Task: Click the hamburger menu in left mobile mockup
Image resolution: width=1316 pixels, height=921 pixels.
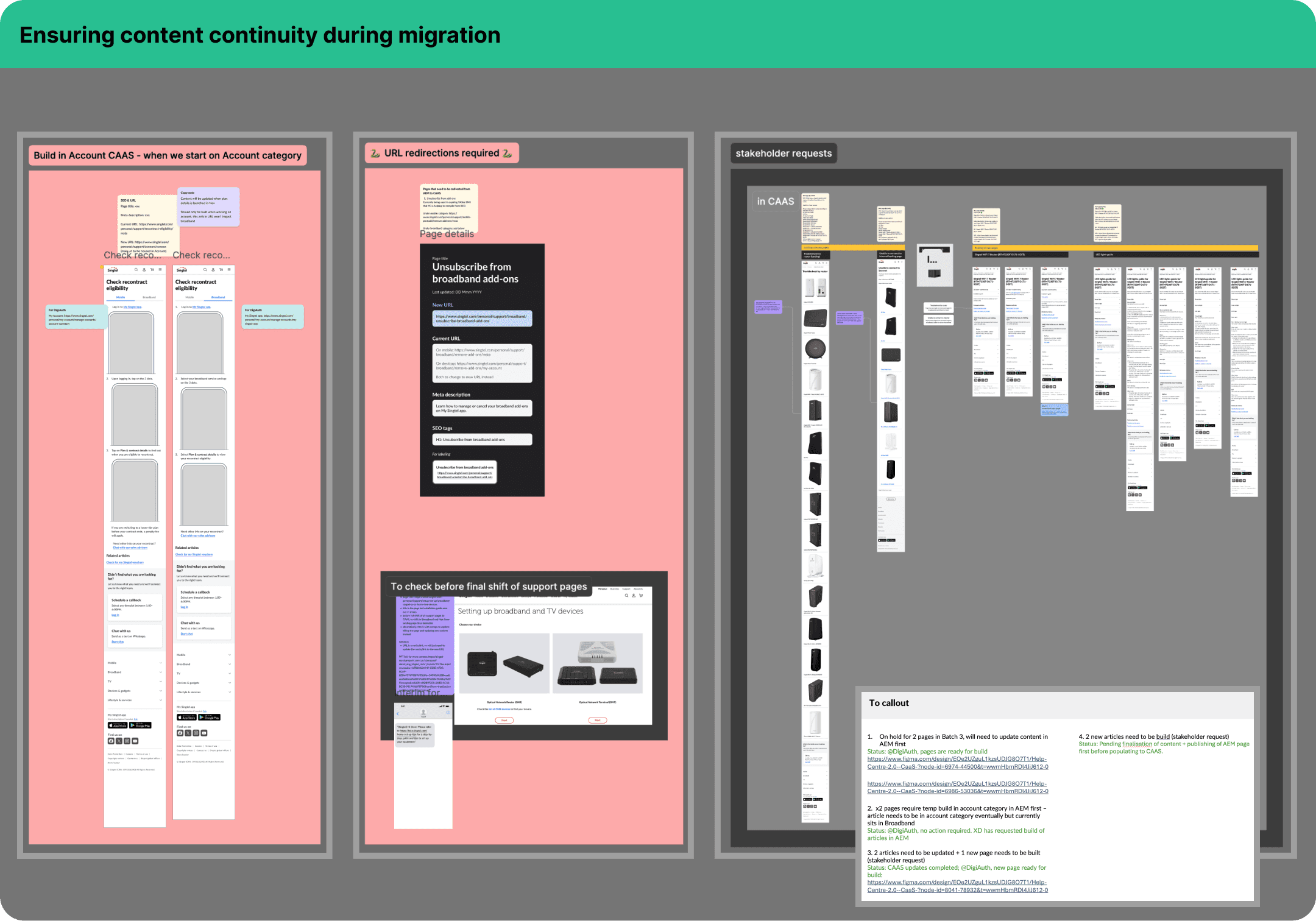Action: tap(160, 269)
